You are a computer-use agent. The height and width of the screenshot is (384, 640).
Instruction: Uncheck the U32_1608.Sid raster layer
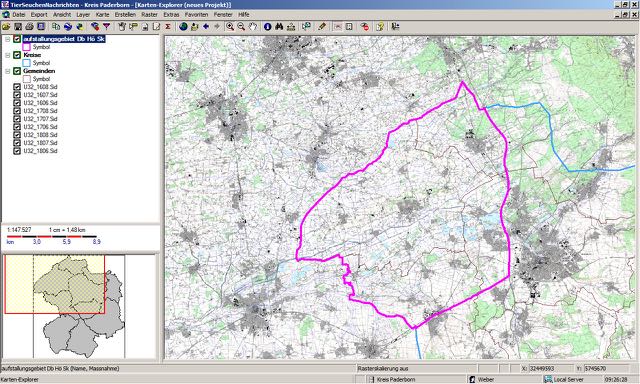coord(17,87)
